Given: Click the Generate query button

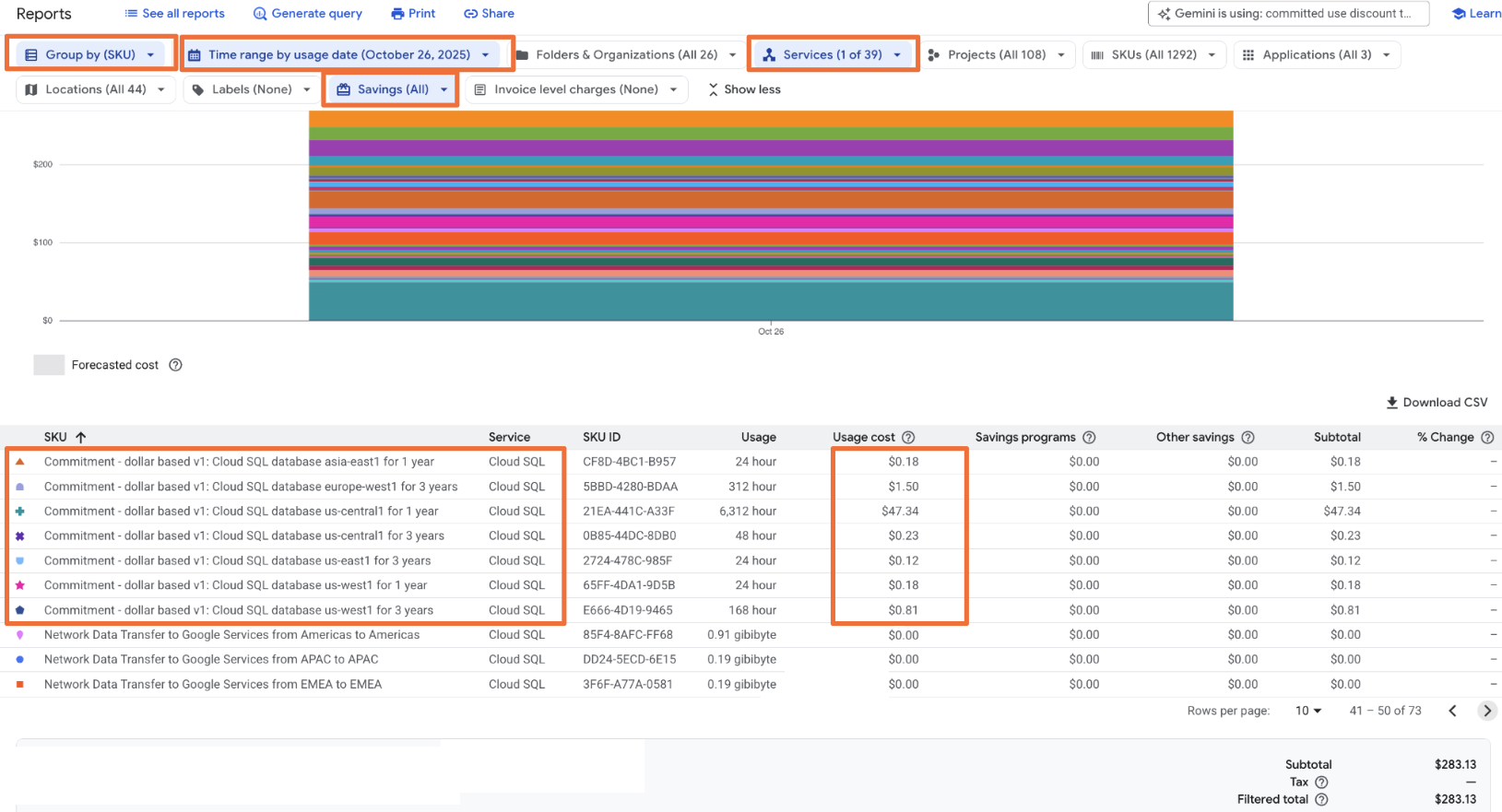Looking at the screenshot, I should click(x=308, y=14).
